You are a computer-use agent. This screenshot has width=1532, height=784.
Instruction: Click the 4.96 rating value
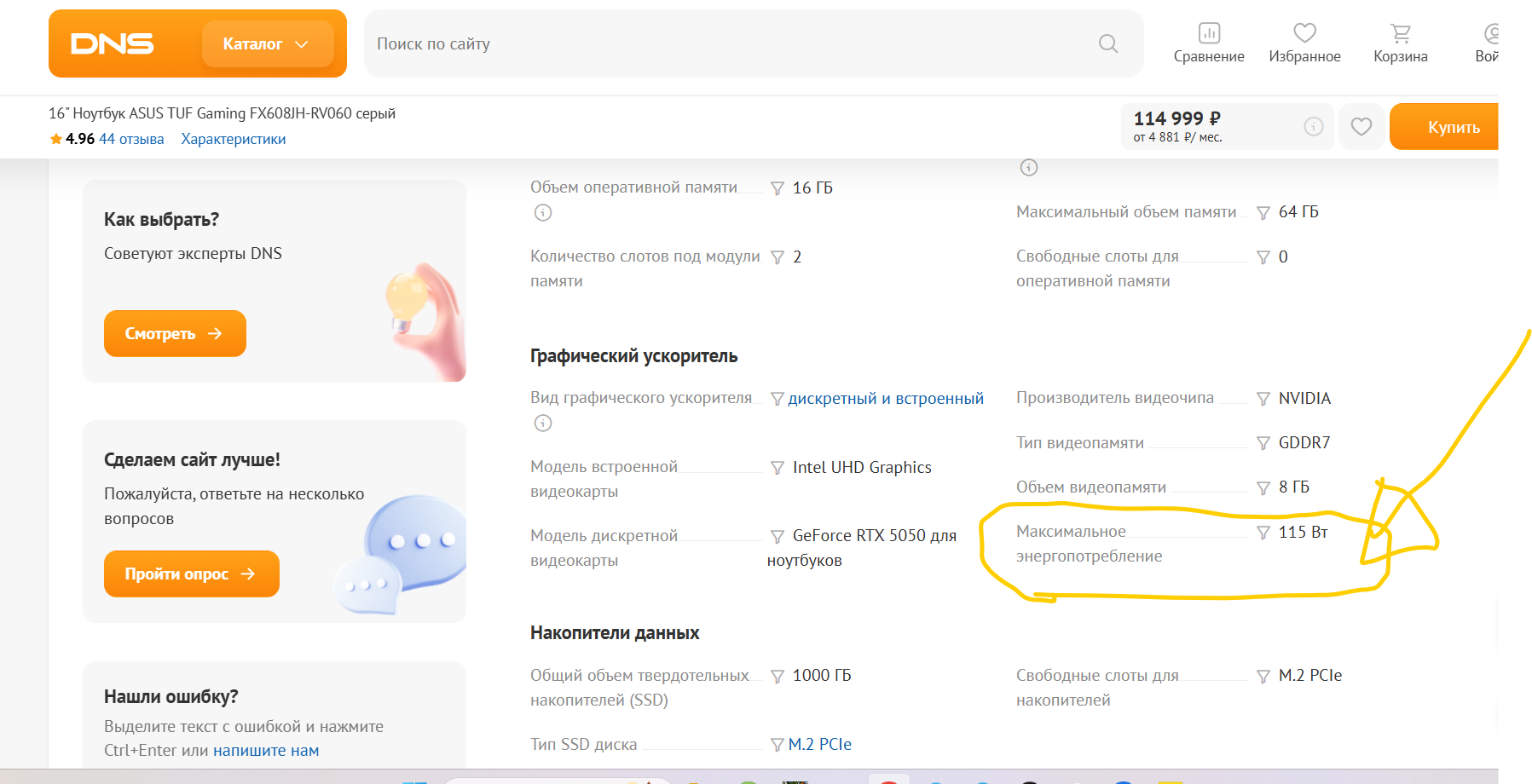point(80,139)
